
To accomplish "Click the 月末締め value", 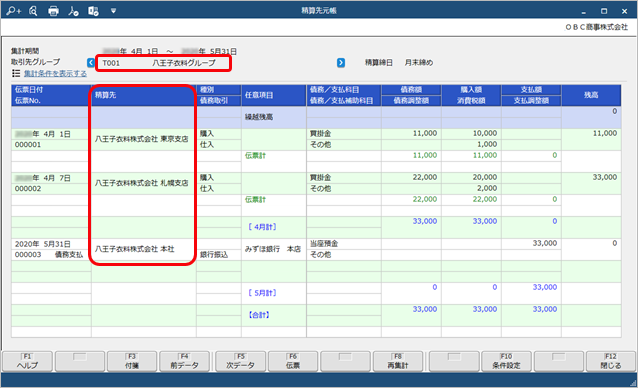I will tap(419, 63).
